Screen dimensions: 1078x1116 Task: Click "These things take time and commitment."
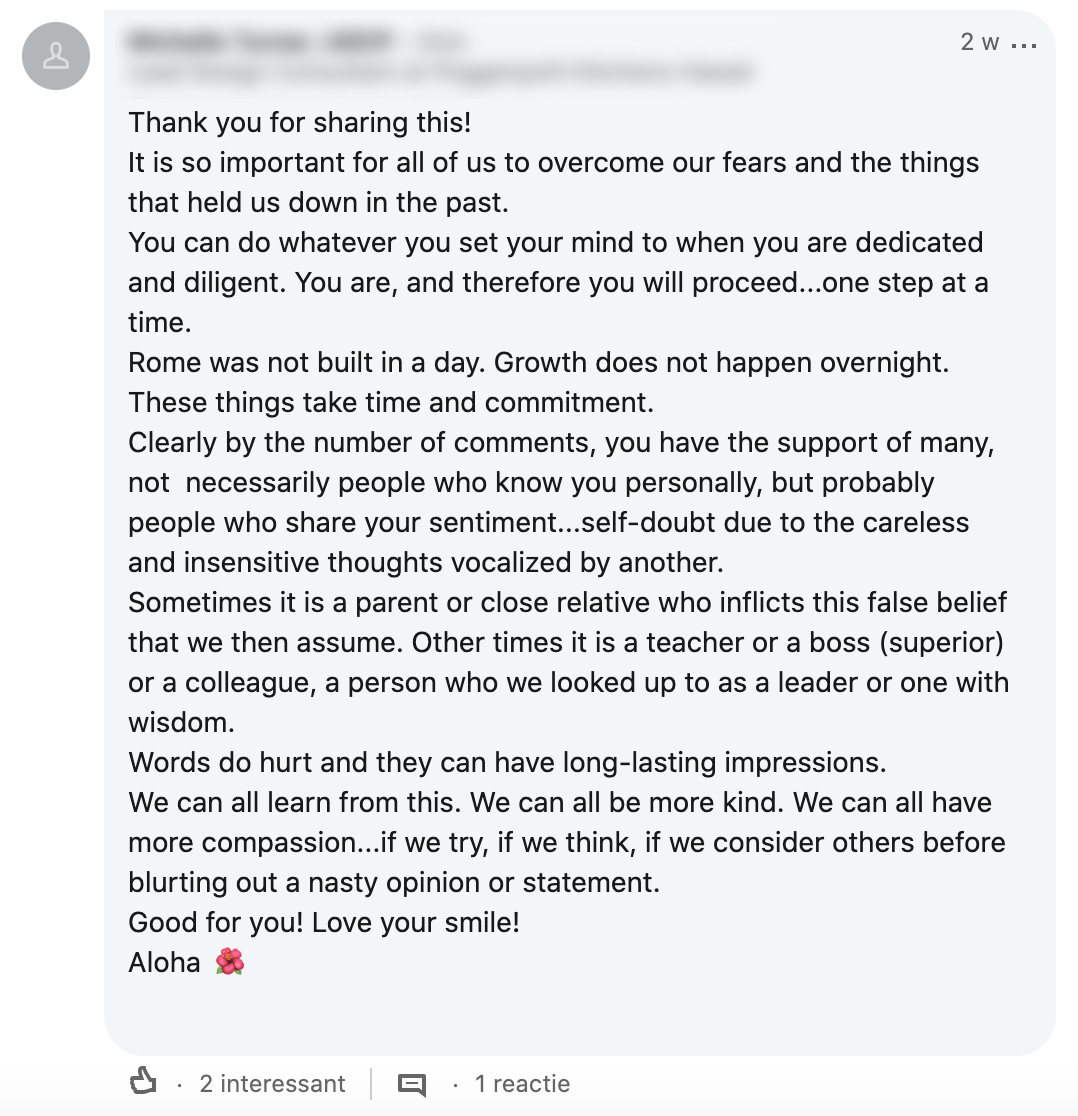point(390,403)
